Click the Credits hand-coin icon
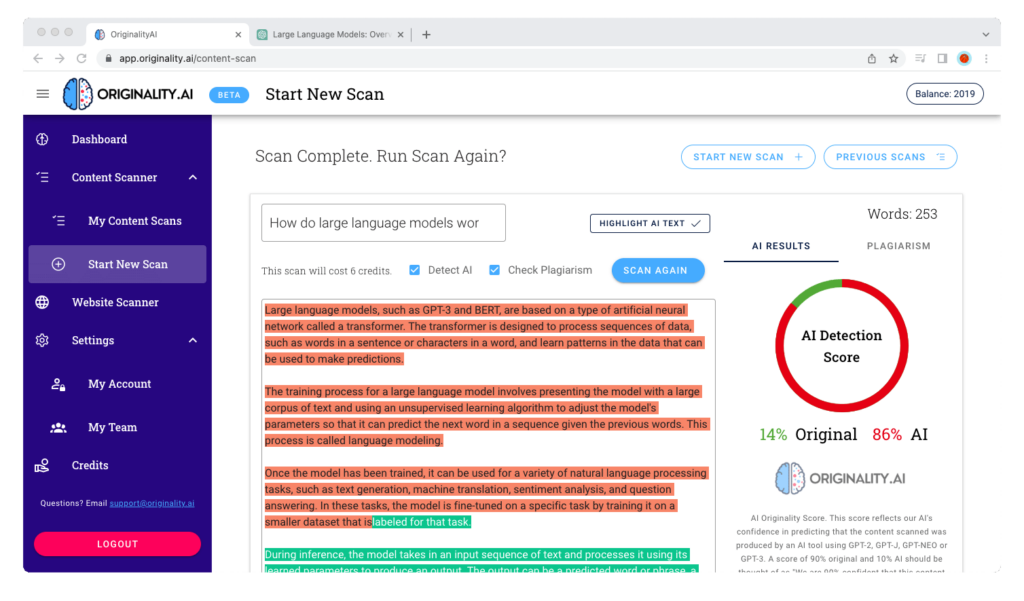The height and width of the screenshot is (601, 1024). [x=42, y=465]
